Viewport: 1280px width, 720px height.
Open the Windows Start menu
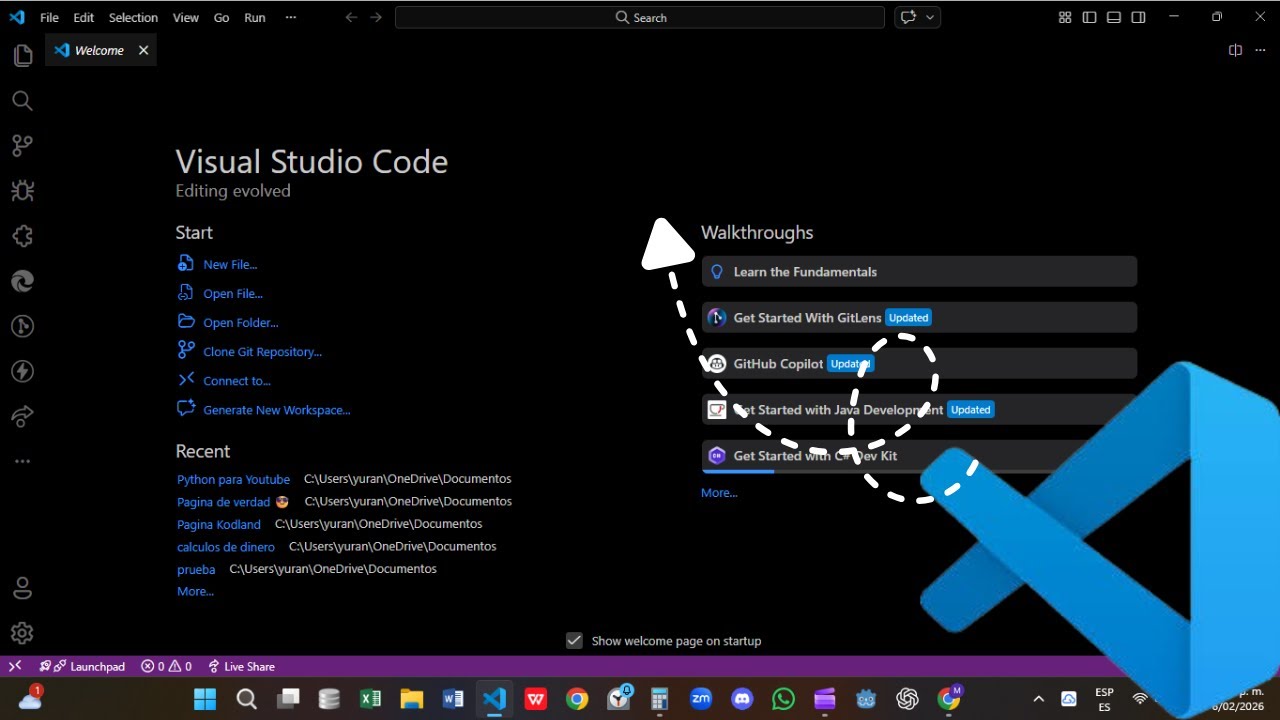[x=205, y=699]
